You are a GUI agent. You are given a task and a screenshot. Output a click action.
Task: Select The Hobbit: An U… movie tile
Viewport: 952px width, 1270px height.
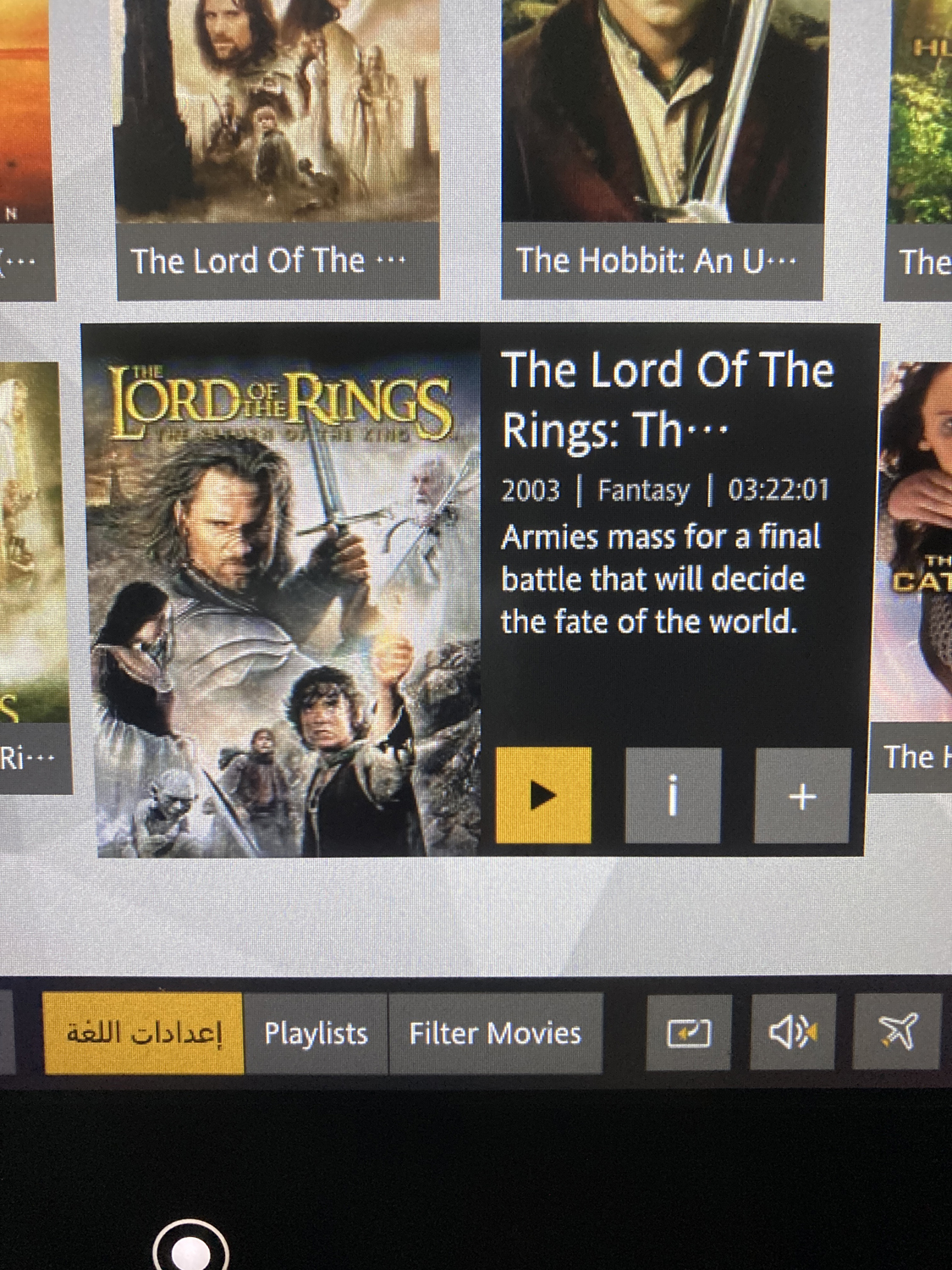click(663, 149)
